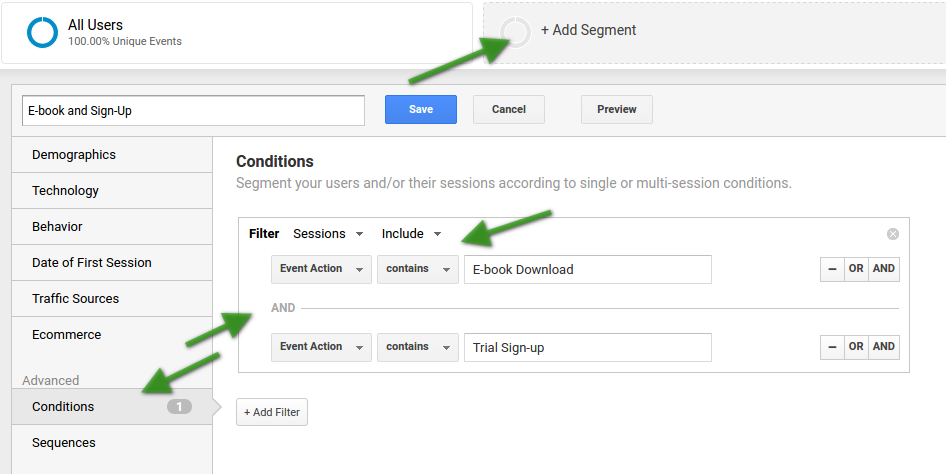Click the All Users segment circle icon
This screenshot has width=946, height=474.
pos(43,32)
